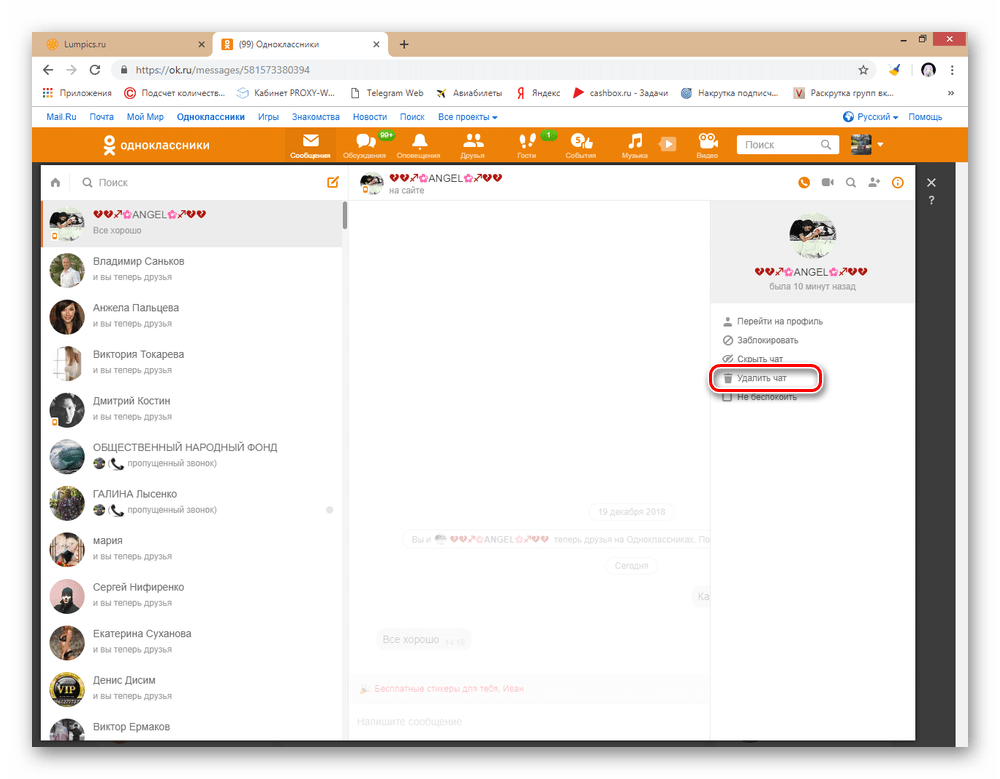Add a person to the chat

pos(874,183)
